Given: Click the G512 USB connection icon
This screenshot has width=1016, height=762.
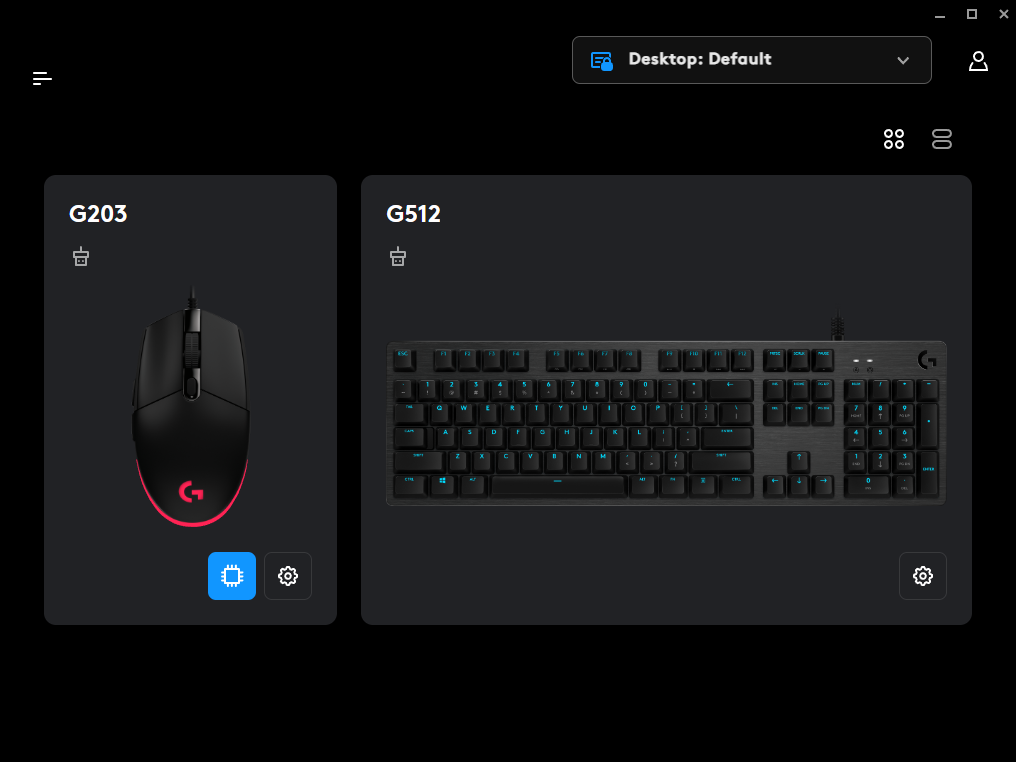Looking at the screenshot, I should [x=398, y=257].
